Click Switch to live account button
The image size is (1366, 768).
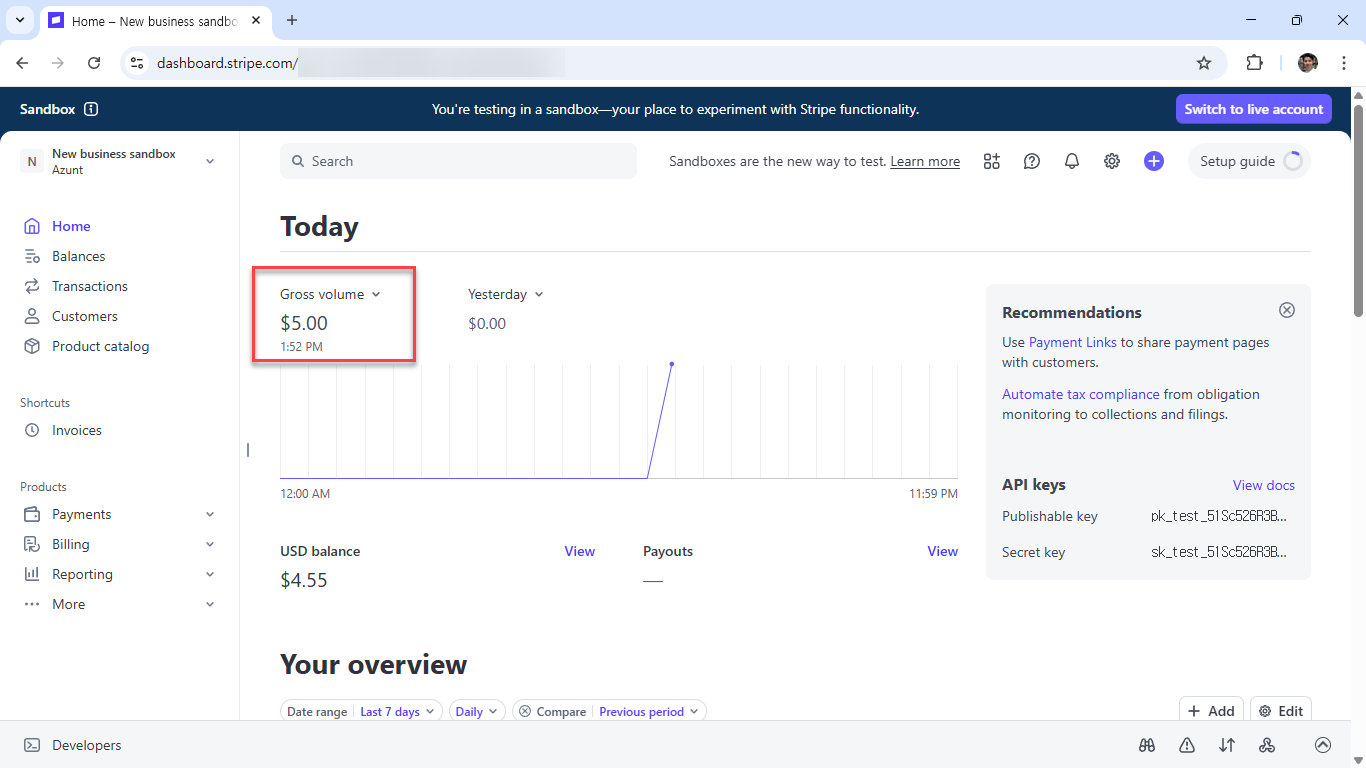1253,109
